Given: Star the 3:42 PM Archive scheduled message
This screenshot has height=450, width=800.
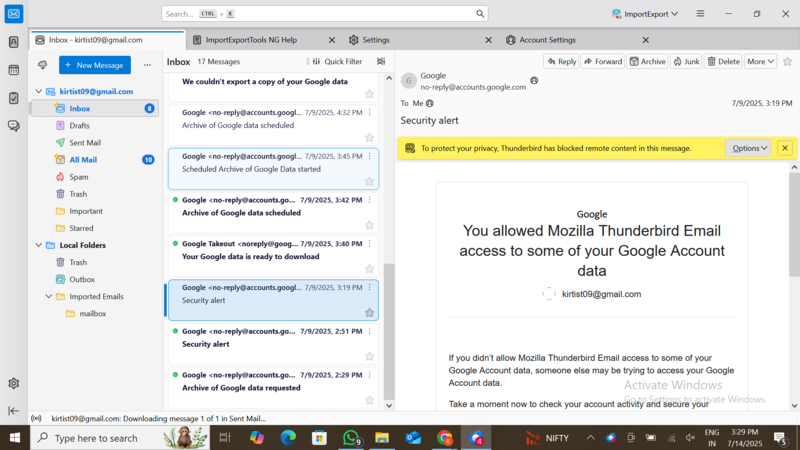Looking at the screenshot, I should pyautogui.click(x=369, y=225).
